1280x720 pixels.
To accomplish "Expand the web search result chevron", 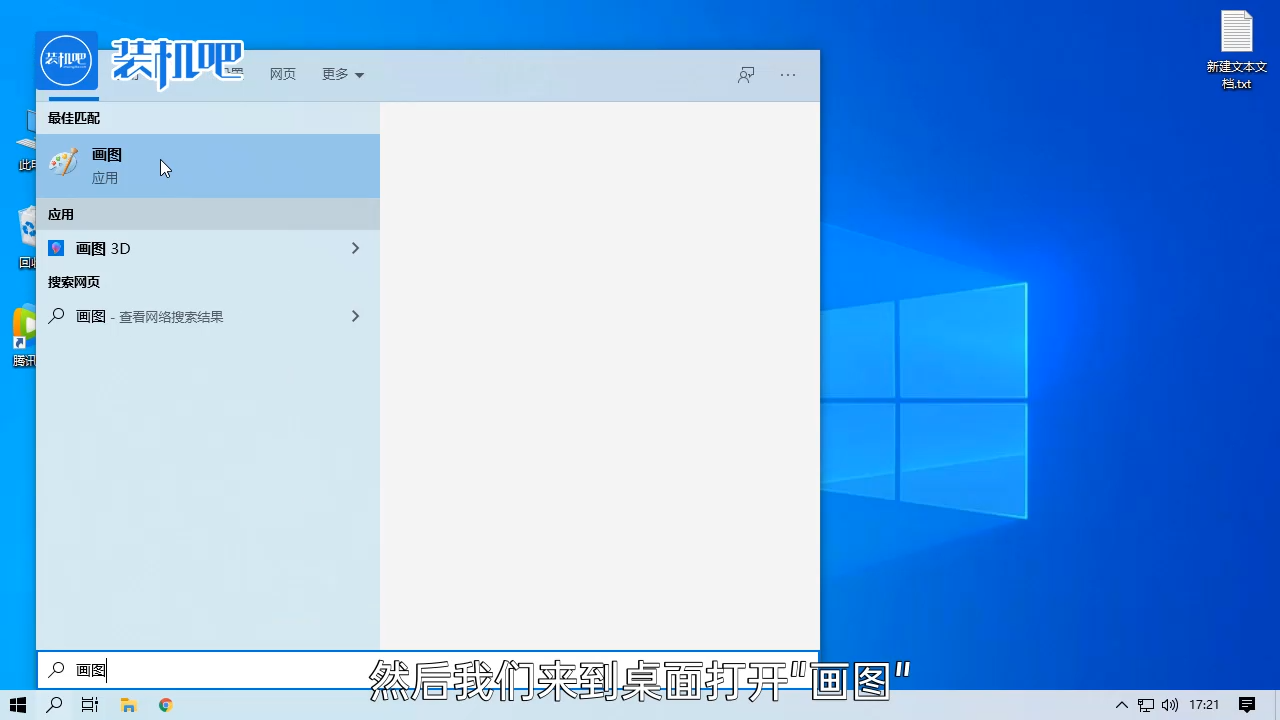I will 355,316.
